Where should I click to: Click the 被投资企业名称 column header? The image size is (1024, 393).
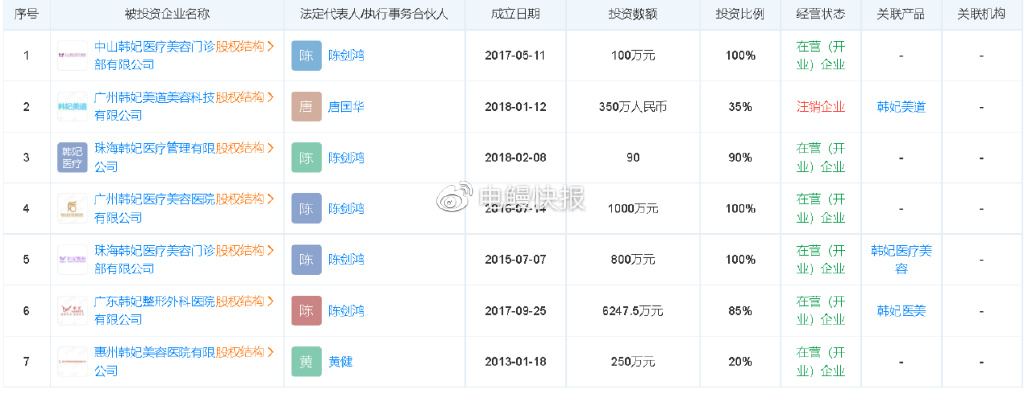(x=167, y=14)
